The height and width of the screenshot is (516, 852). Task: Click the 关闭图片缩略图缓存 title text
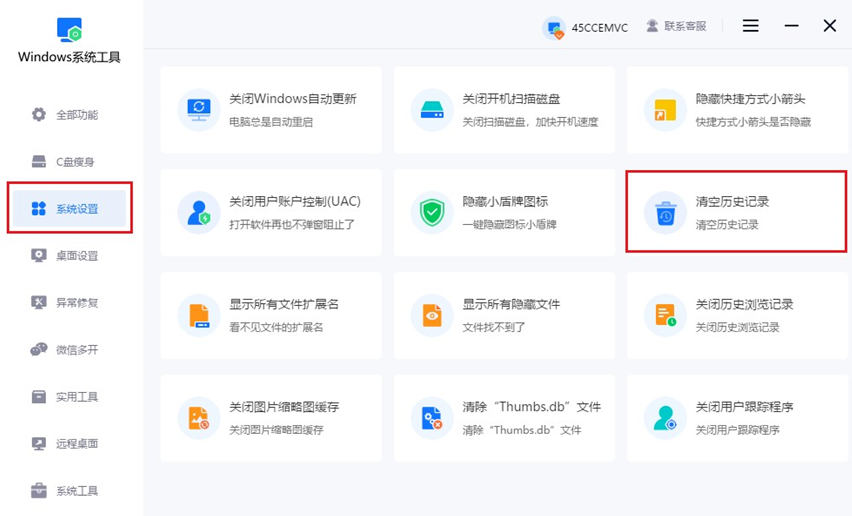[x=284, y=407]
